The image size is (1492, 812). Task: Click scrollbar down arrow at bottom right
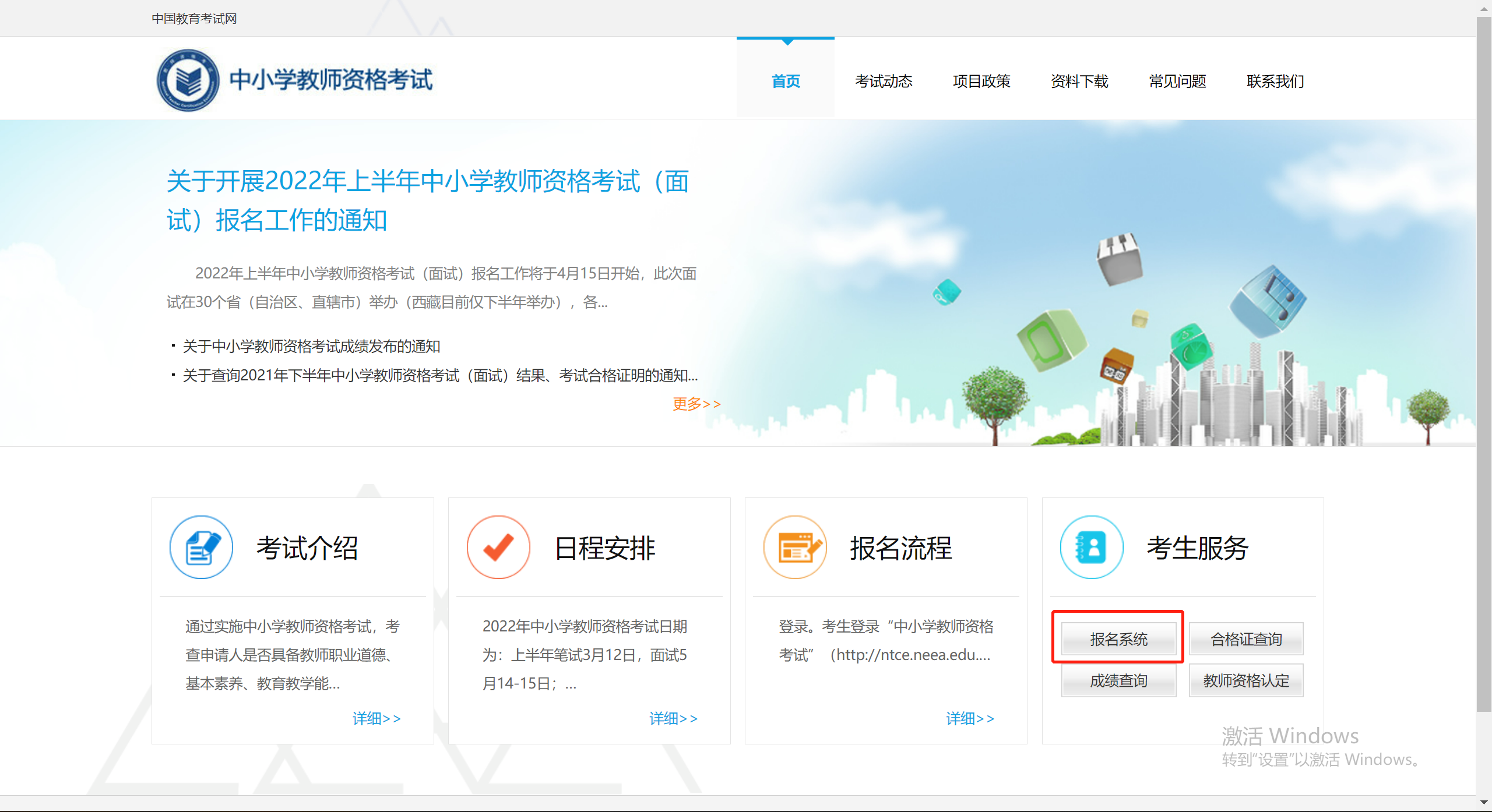pos(1484,803)
